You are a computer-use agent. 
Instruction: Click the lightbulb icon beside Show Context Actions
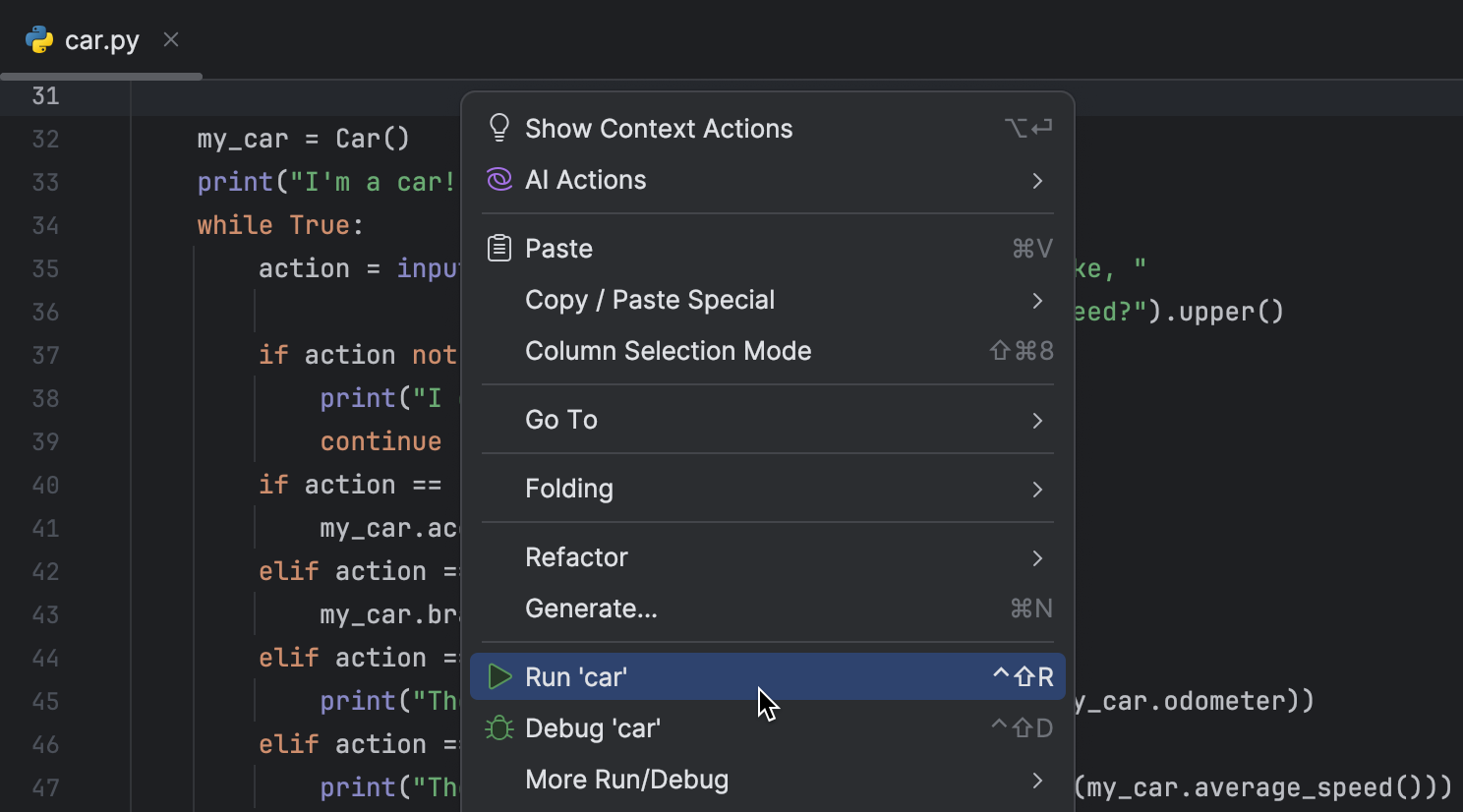(499, 127)
